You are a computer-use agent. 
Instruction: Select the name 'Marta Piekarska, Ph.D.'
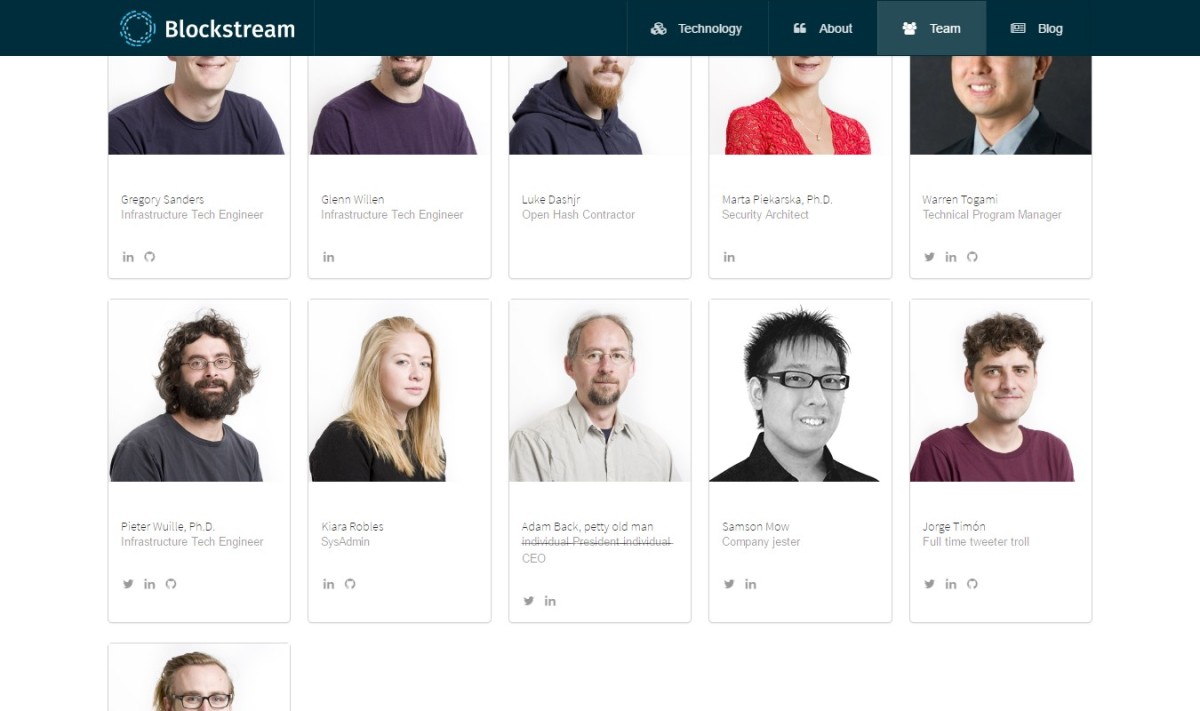[x=777, y=199]
